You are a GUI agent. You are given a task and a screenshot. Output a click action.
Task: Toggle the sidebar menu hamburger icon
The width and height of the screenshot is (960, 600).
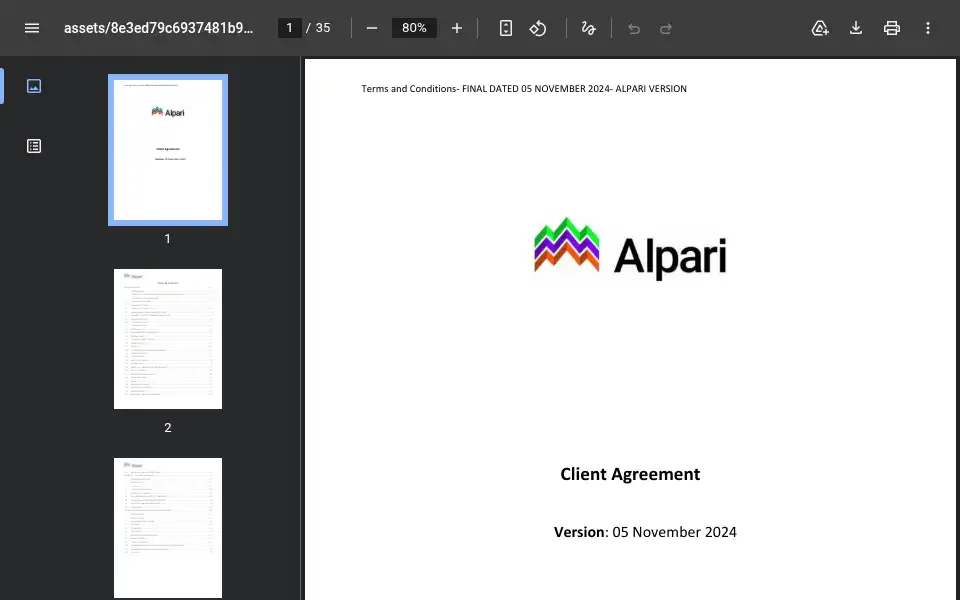tap(32, 28)
